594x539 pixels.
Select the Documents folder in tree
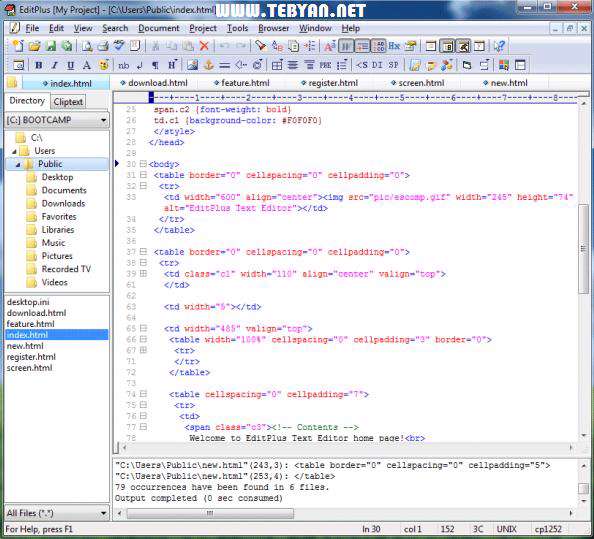tap(64, 190)
